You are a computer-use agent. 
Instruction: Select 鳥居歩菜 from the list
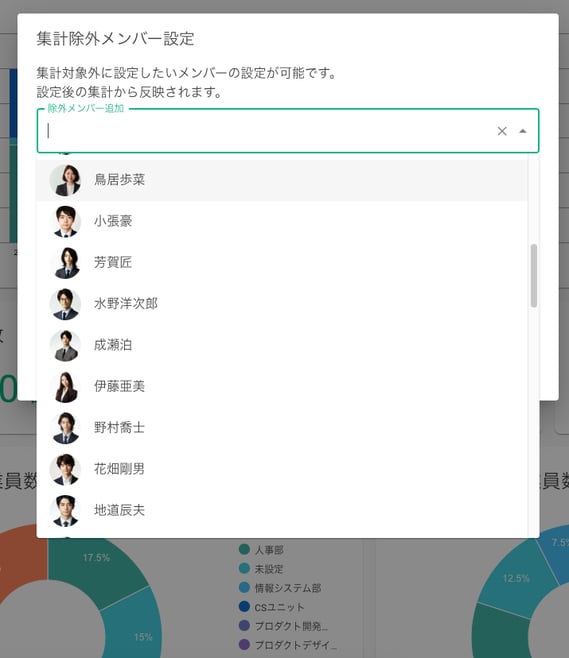(x=282, y=180)
